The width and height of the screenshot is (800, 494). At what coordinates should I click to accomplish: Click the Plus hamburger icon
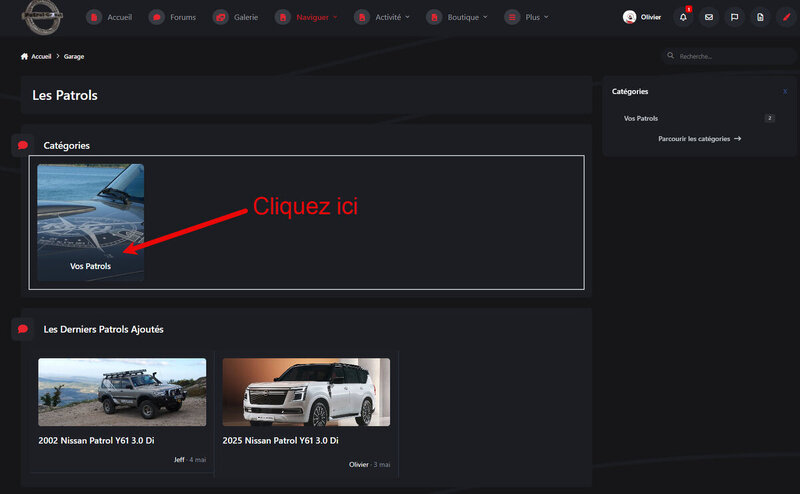512,17
